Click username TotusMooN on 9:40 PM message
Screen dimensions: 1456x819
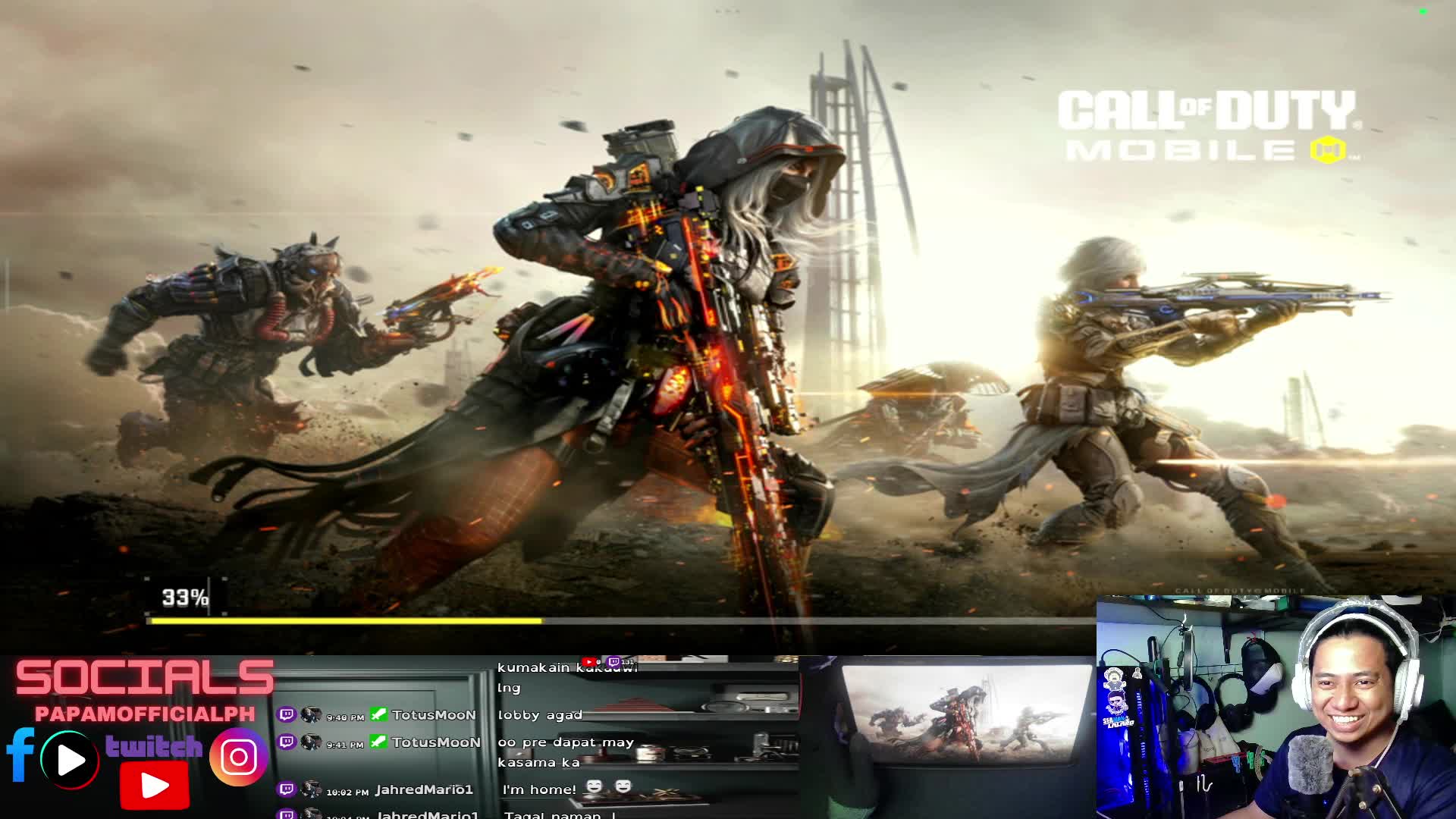click(434, 714)
